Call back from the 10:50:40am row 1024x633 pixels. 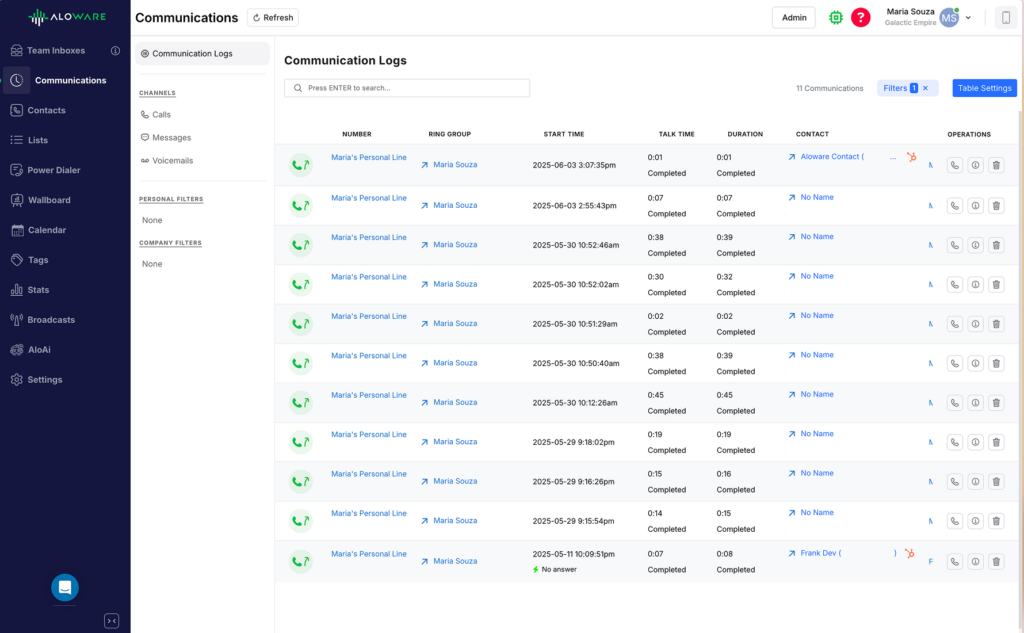point(955,363)
